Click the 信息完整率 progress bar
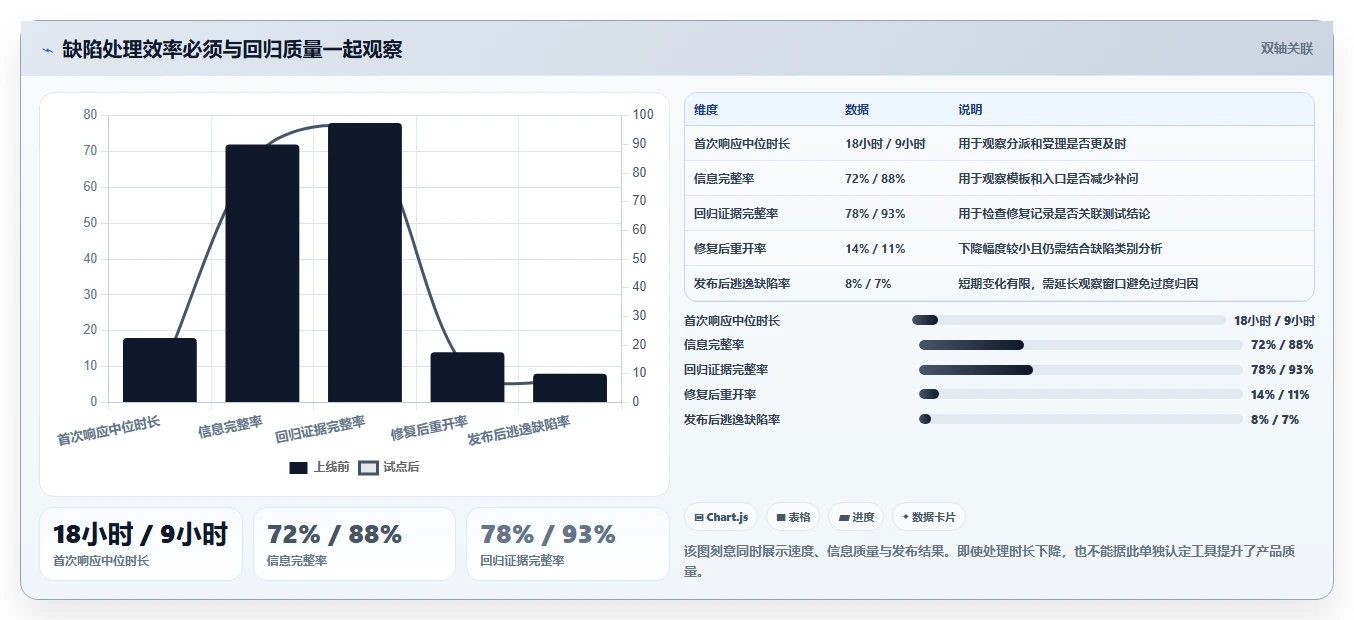The height and width of the screenshot is (620, 1354). coord(1080,345)
